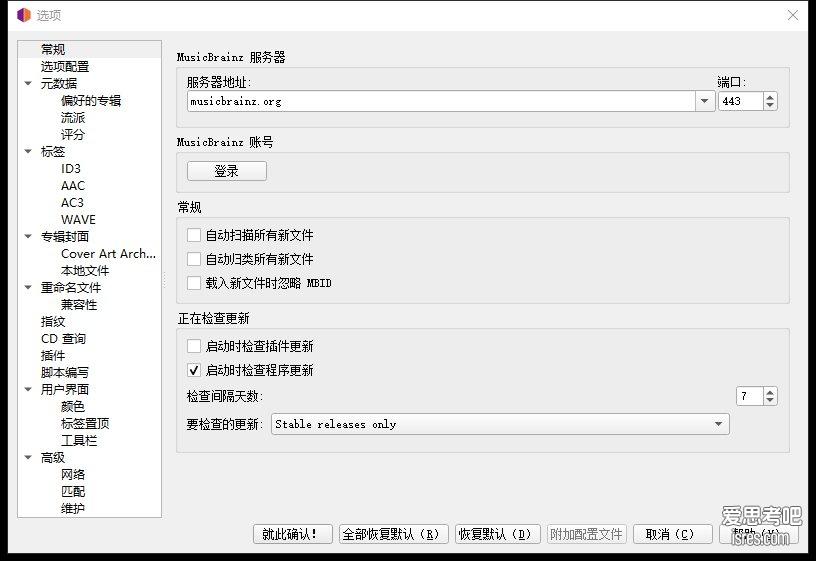Select 维护 advanced settings
The width and height of the screenshot is (816, 561).
(72, 508)
